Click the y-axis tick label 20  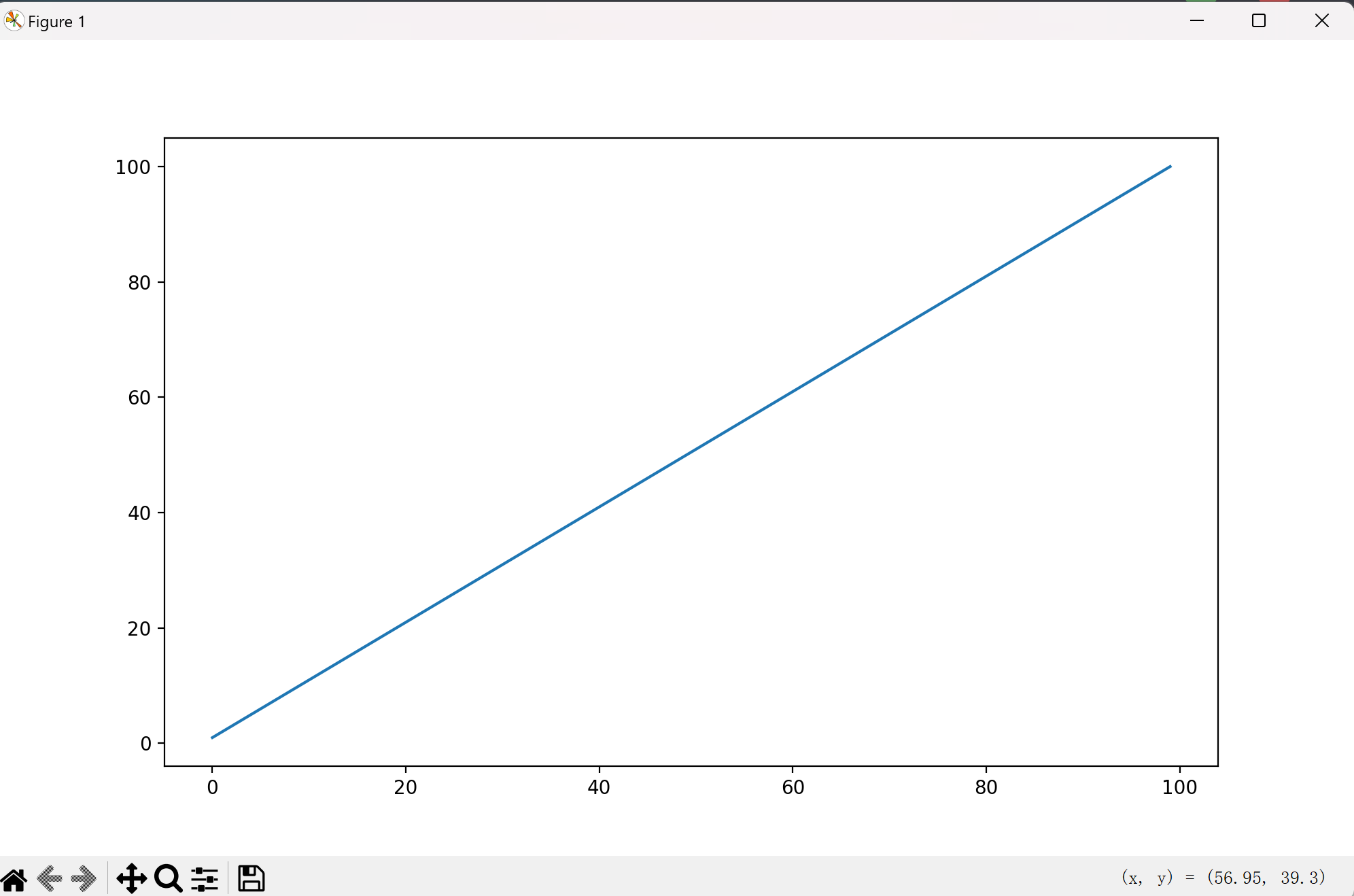pyautogui.click(x=139, y=629)
